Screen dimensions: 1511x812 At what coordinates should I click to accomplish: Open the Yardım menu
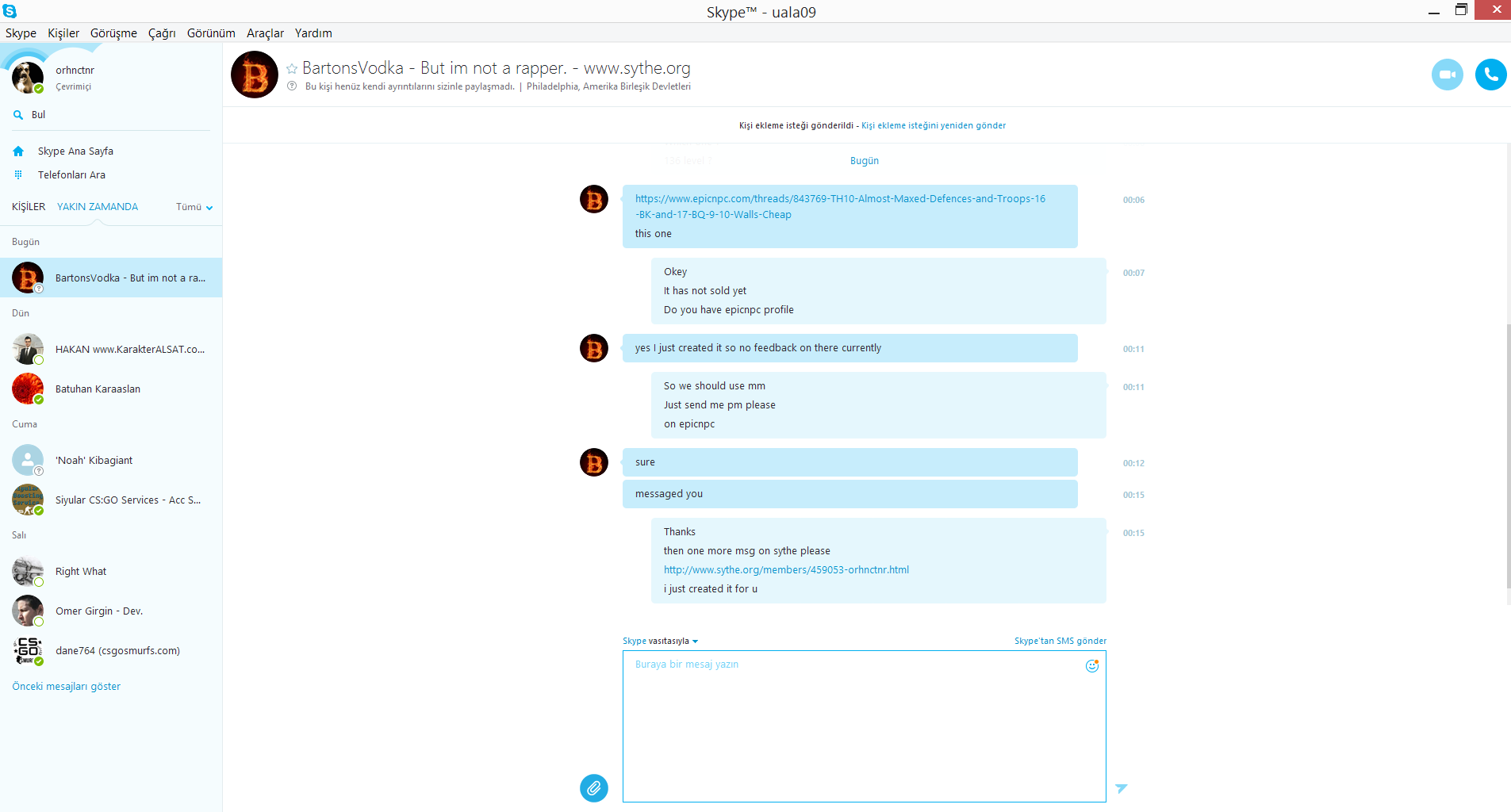click(313, 33)
